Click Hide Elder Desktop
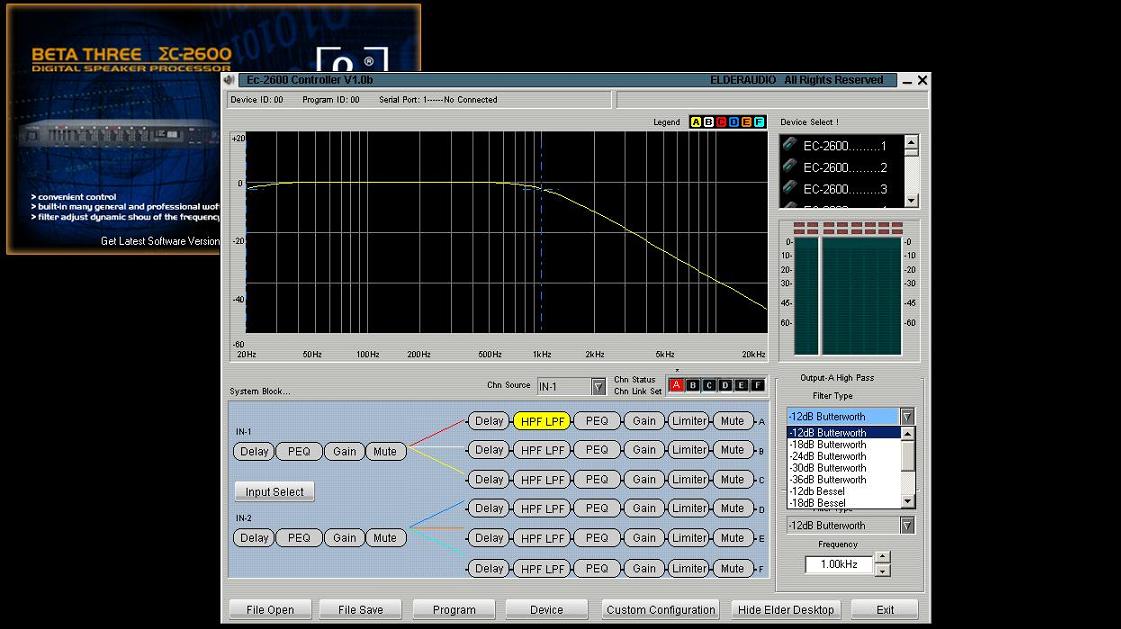This screenshot has height=629, width=1121. [x=786, y=610]
